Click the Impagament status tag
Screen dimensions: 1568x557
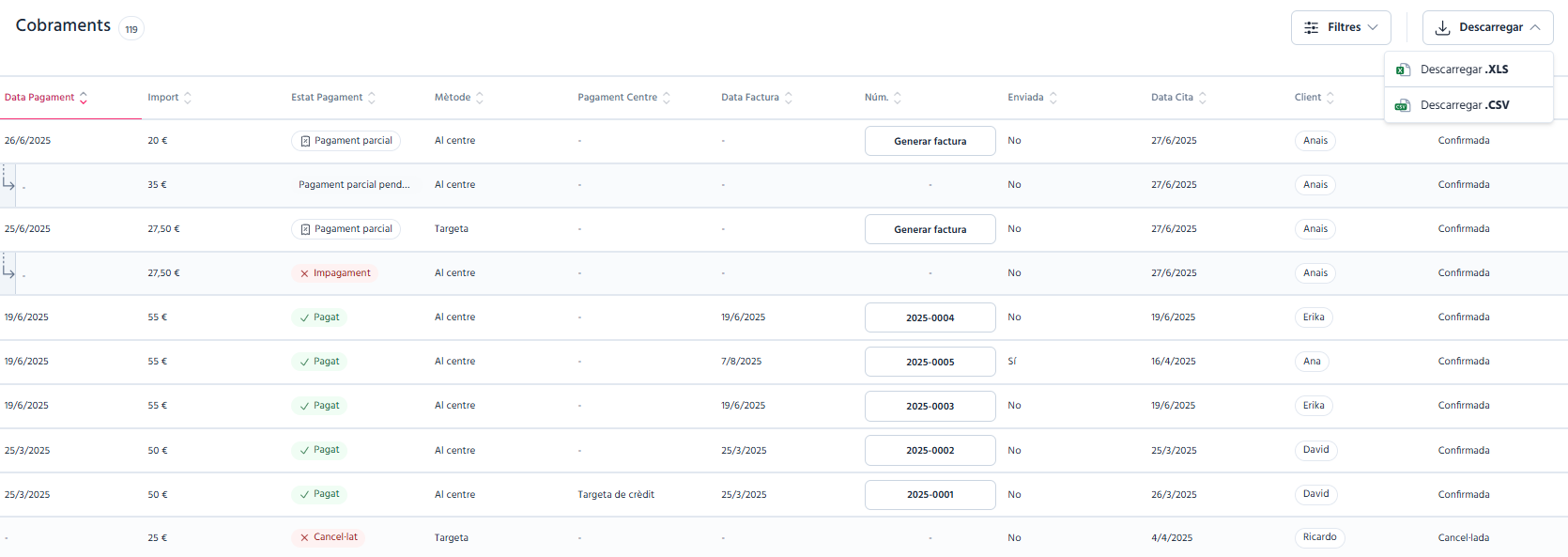[x=335, y=273]
